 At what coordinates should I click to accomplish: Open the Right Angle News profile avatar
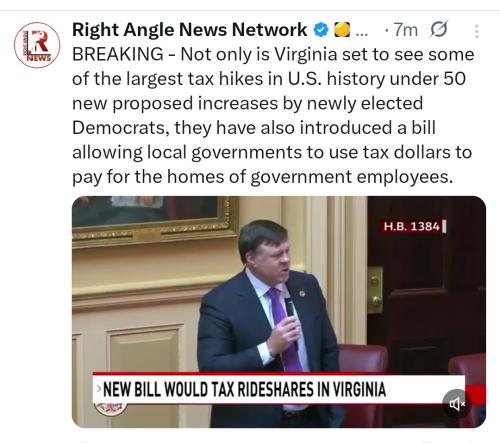click(x=37, y=45)
